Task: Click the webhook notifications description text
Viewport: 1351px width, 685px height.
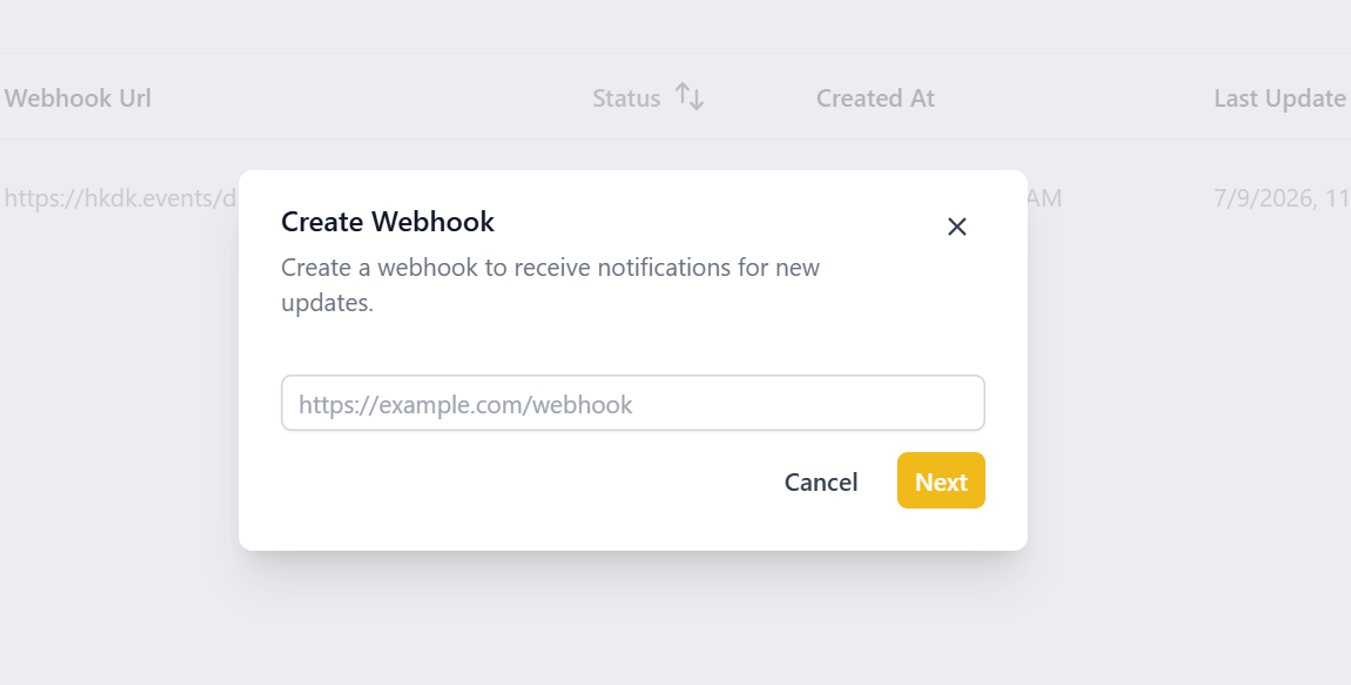Action: [550, 285]
